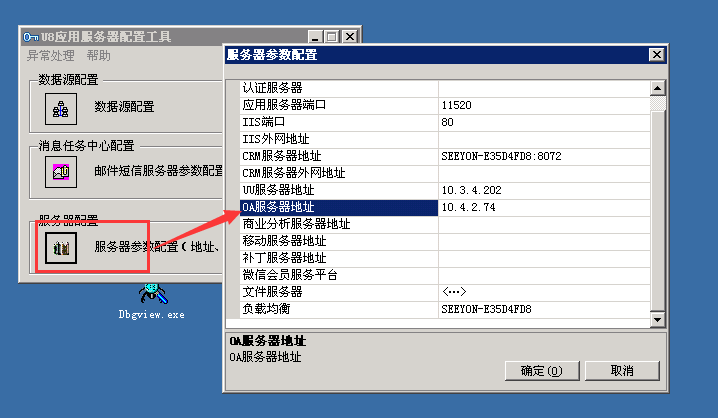Click the U8 key icon in title bar
The width and height of the screenshot is (718, 418).
31,37
